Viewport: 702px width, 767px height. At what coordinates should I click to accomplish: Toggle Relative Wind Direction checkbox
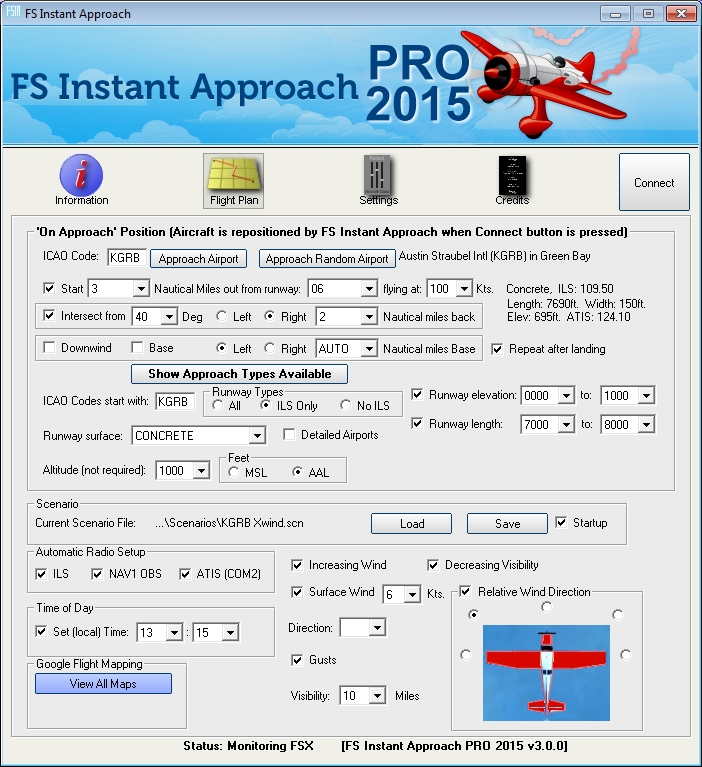click(x=465, y=591)
